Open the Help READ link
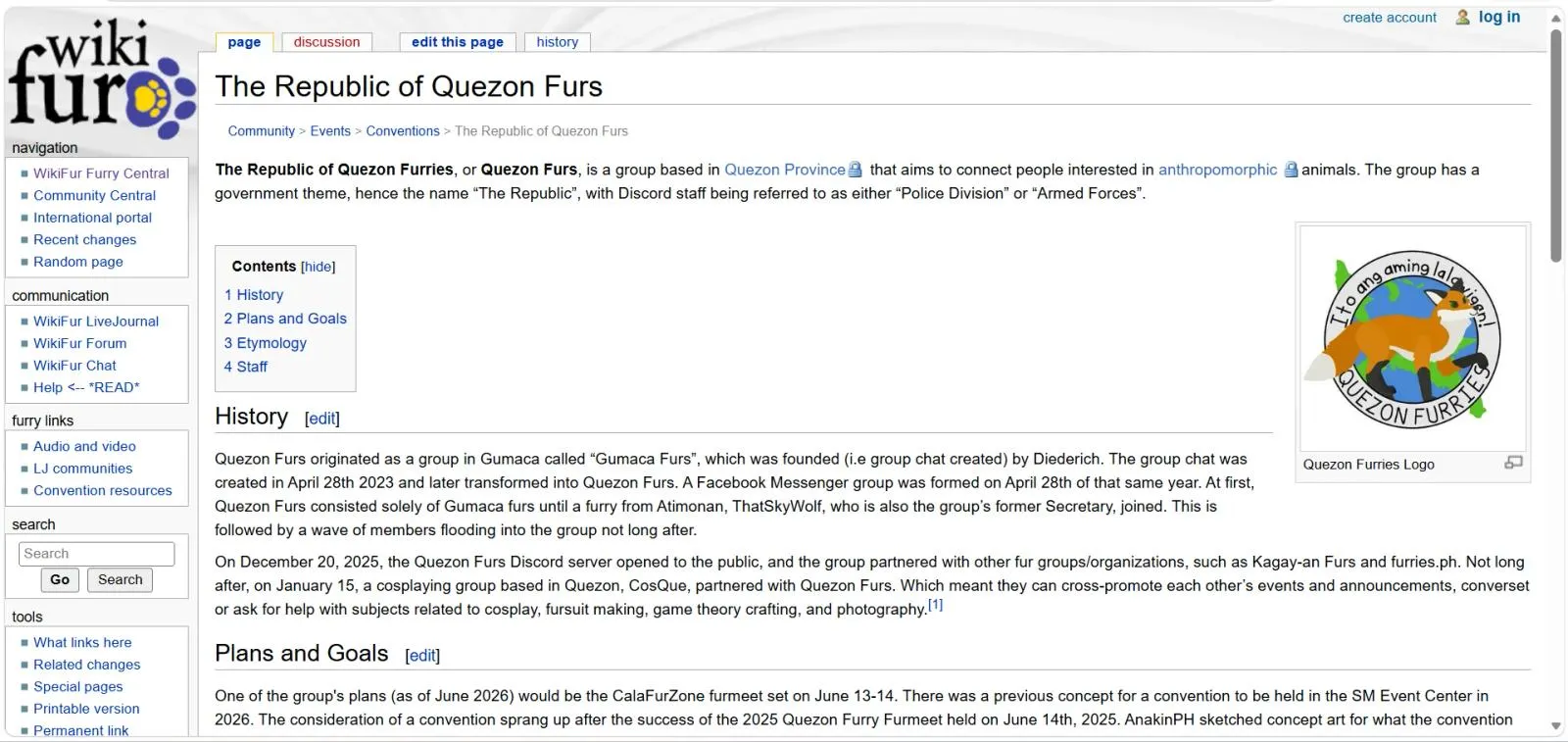Image resolution: width=1568 pixels, height=742 pixels. [86, 387]
